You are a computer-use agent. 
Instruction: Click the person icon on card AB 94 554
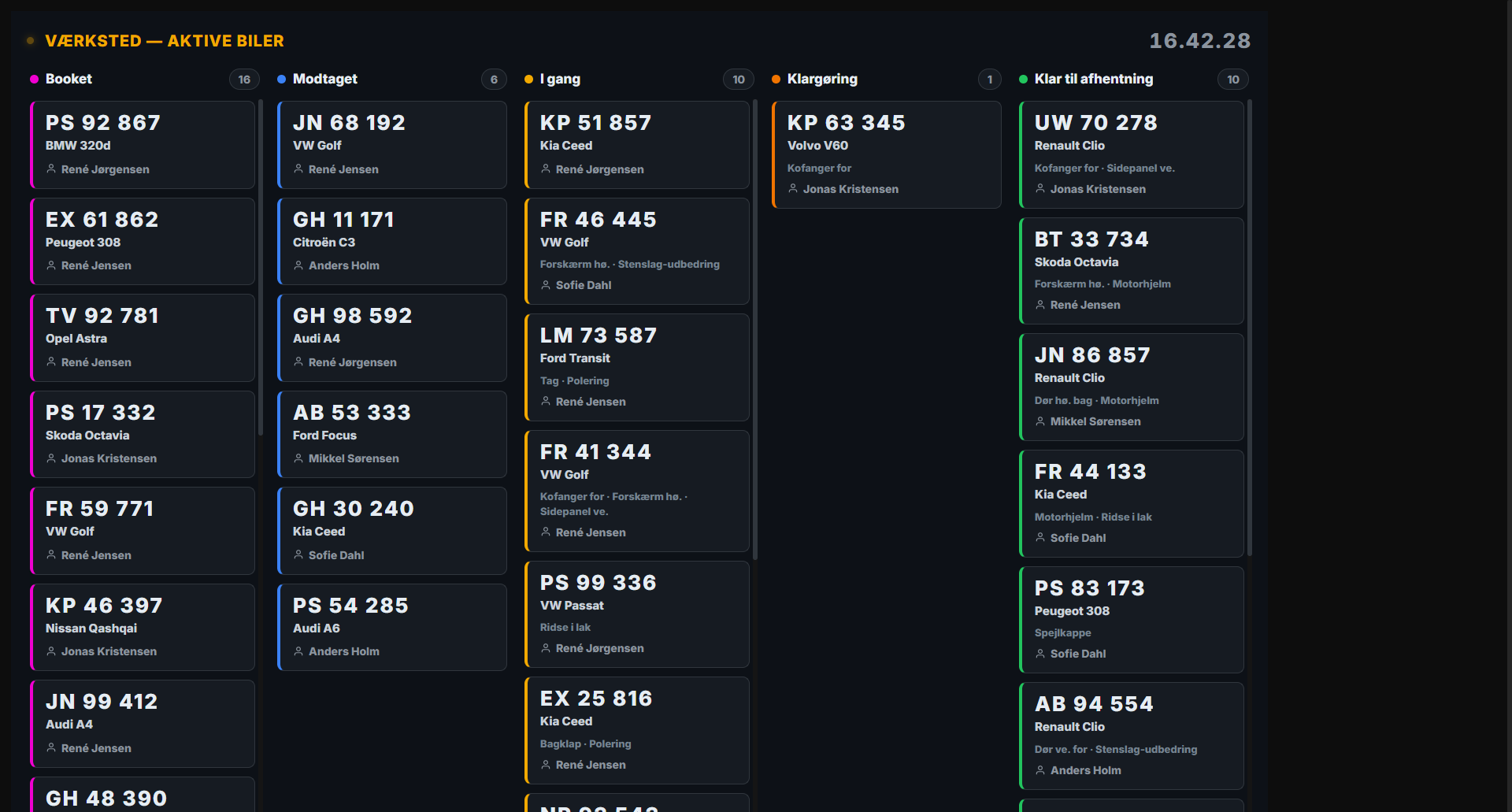coord(1040,770)
